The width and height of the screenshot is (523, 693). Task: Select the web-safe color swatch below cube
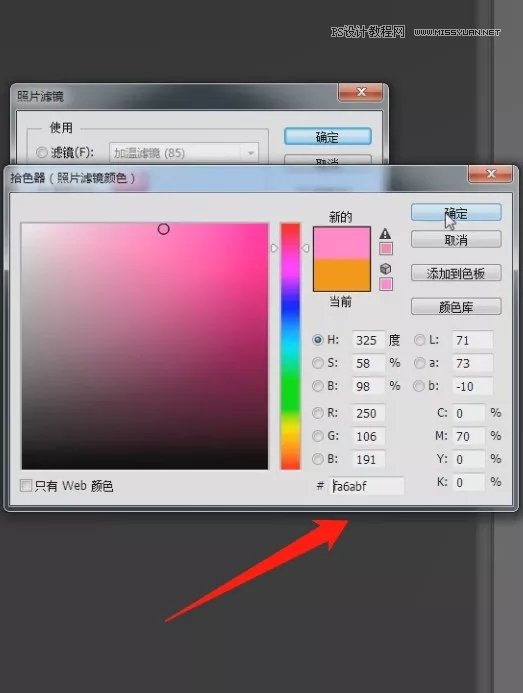point(386,284)
